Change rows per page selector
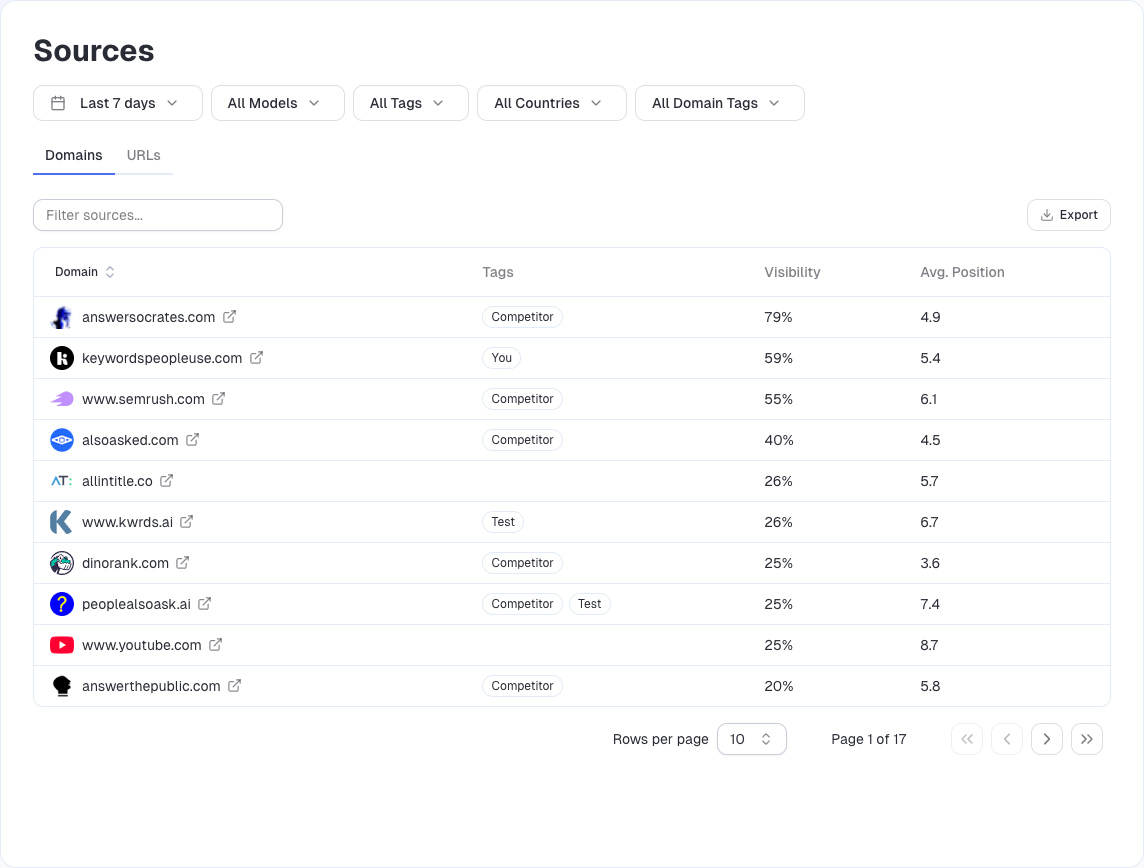Screen dimensions: 1144x868 point(751,739)
